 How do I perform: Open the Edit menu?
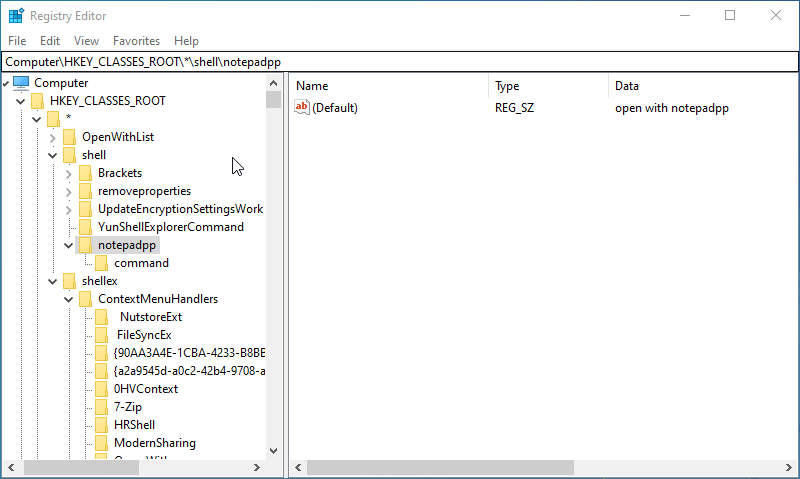click(50, 41)
